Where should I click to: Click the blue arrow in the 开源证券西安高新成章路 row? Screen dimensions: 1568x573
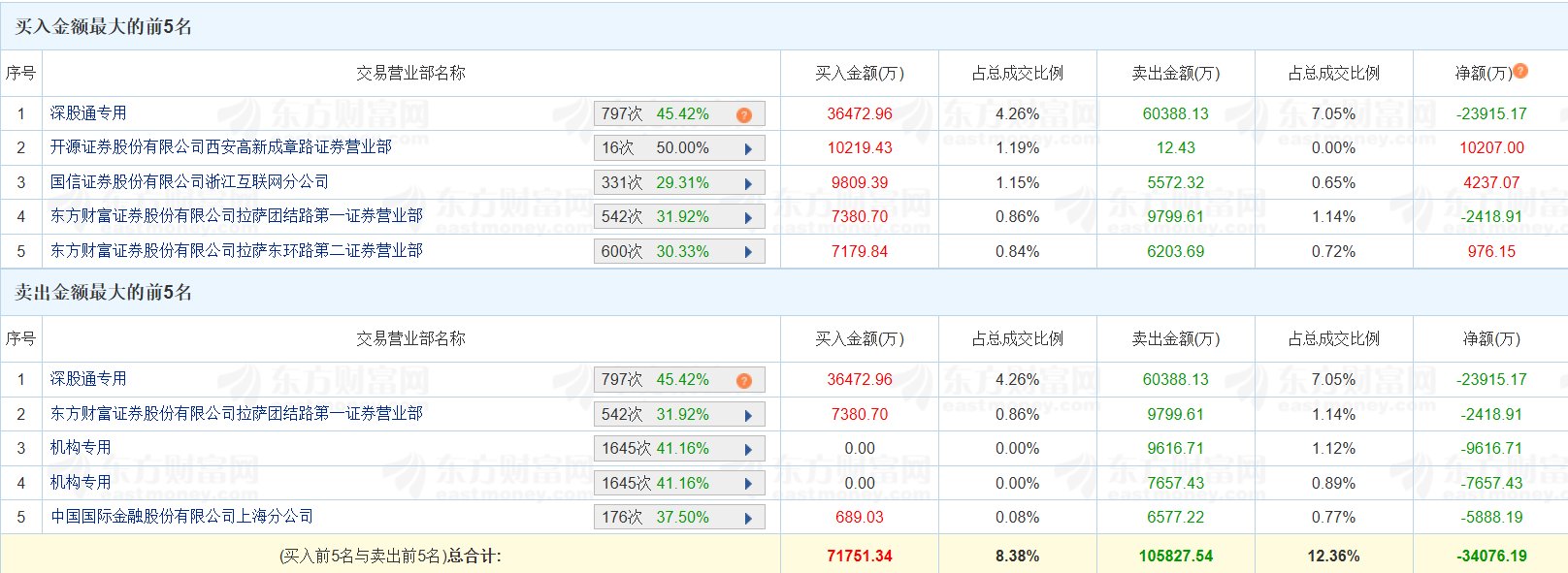[x=748, y=149]
